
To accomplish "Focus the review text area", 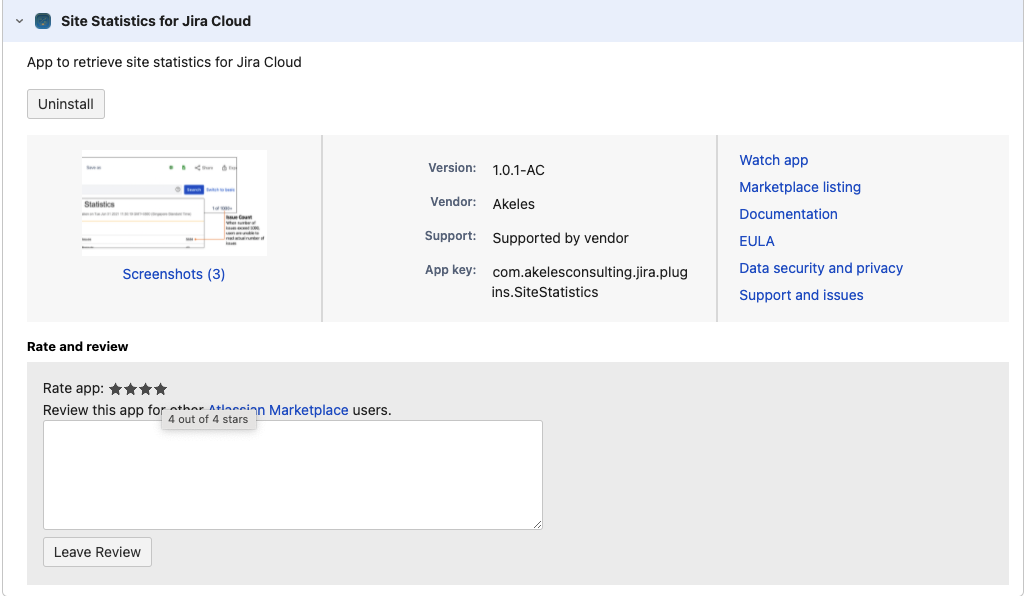I will 292,474.
